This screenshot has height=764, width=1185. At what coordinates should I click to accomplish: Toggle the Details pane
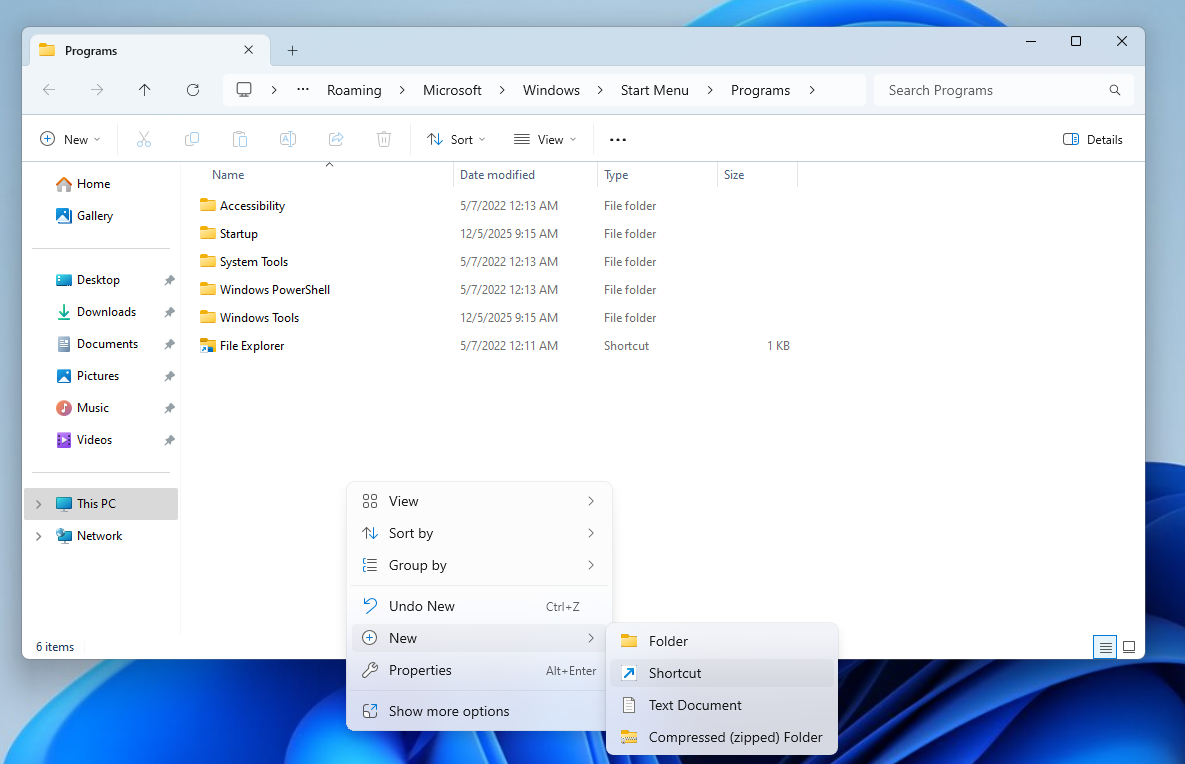point(1092,139)
